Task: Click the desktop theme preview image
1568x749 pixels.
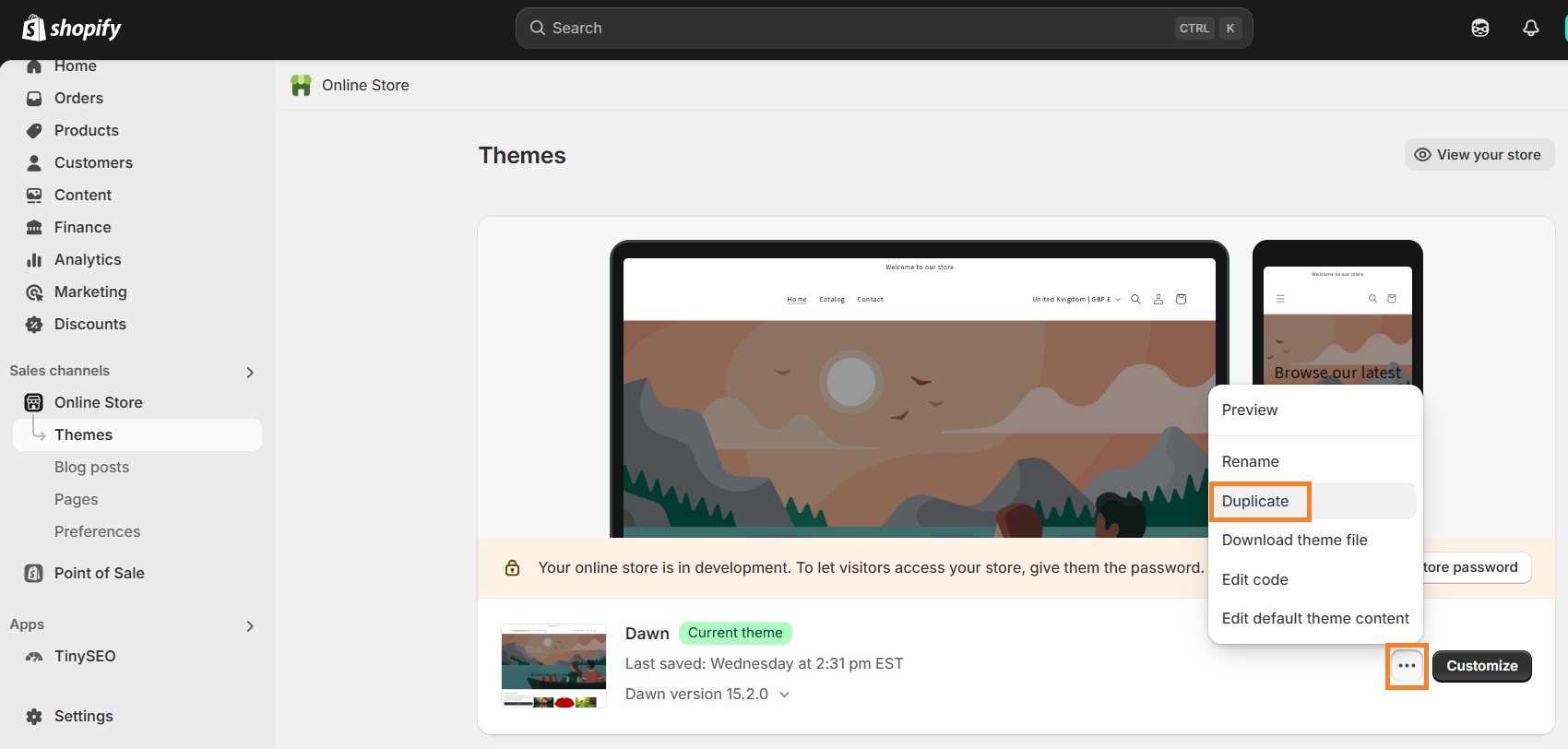Action: click(x=919, y=389)
